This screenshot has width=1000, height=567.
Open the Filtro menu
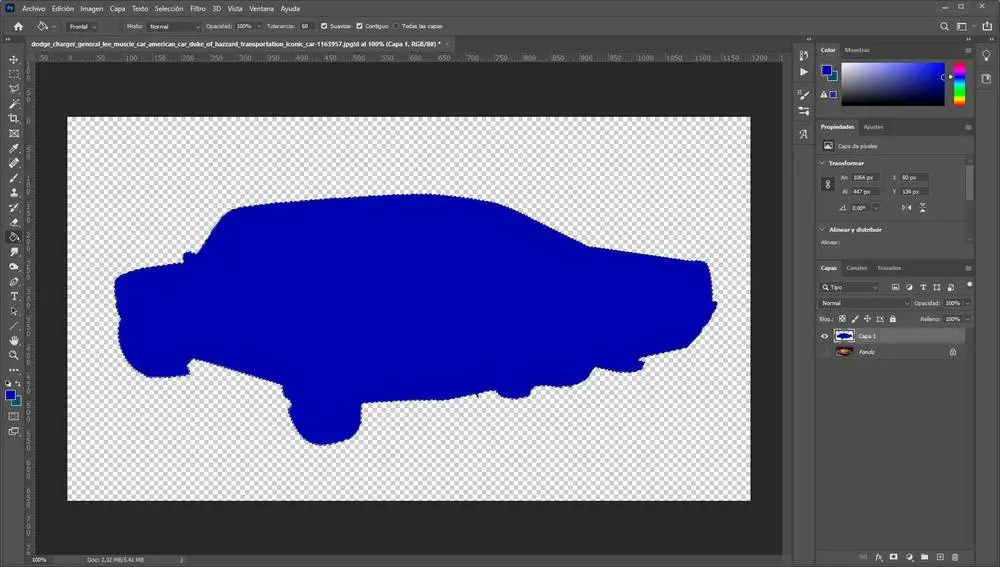(x=199, y=8)
